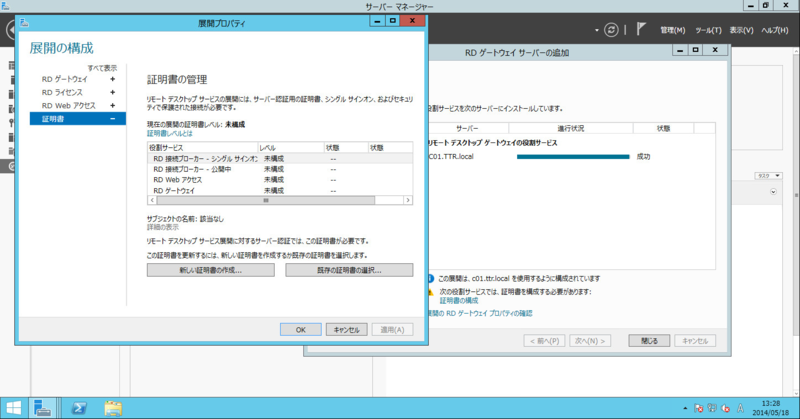Expand the RD Web アクセス section
800x419 pixels.
pos(112,106)
